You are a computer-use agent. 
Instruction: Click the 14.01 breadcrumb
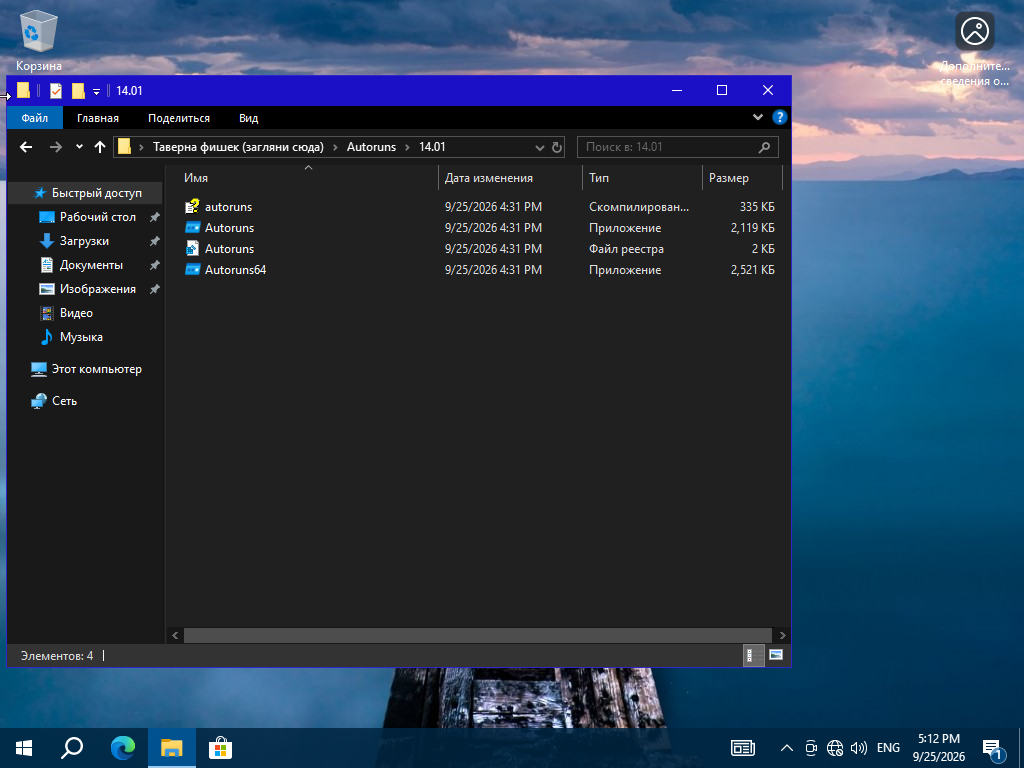(432, 147)
